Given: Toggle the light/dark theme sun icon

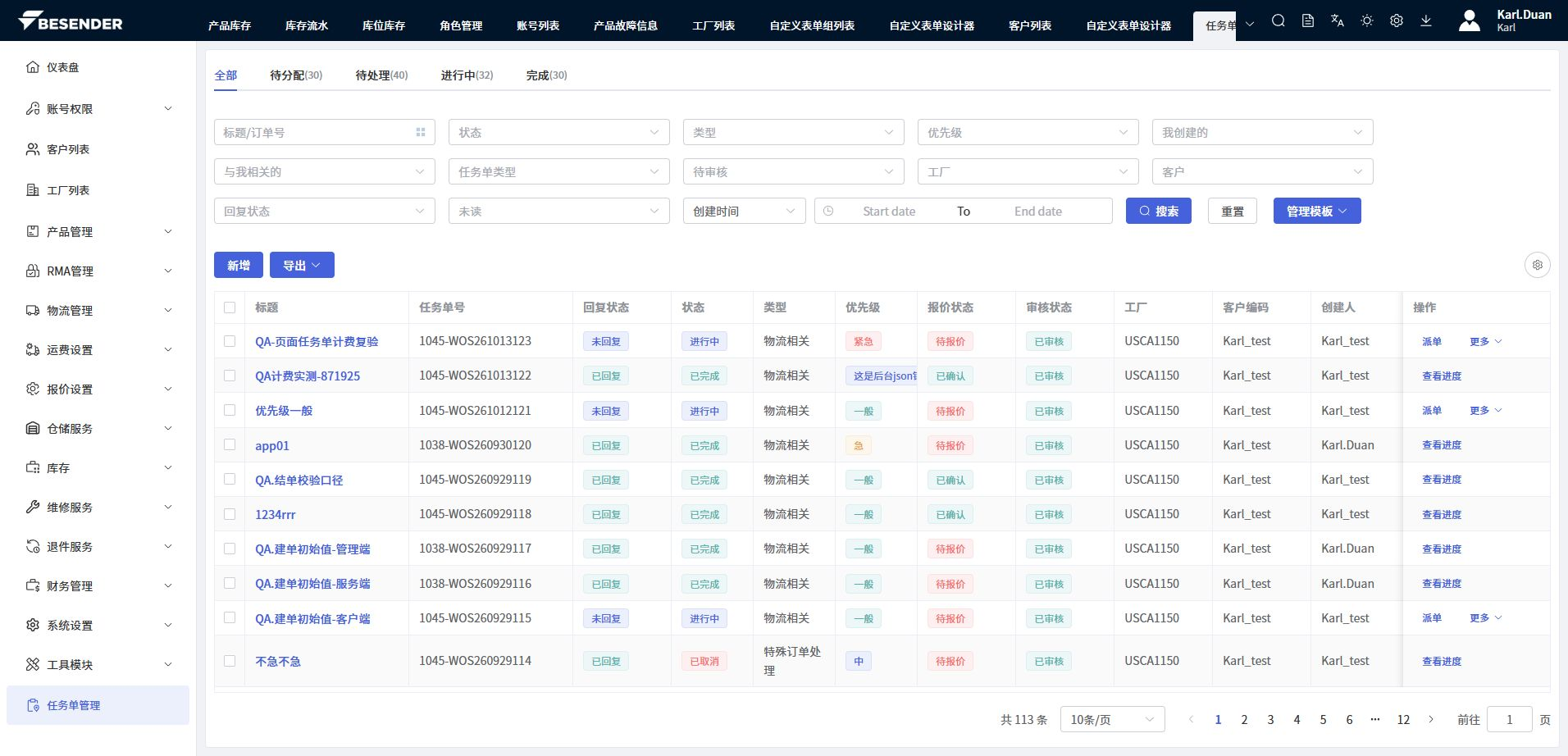Looking at the screenshot, I should [1367, 21].
